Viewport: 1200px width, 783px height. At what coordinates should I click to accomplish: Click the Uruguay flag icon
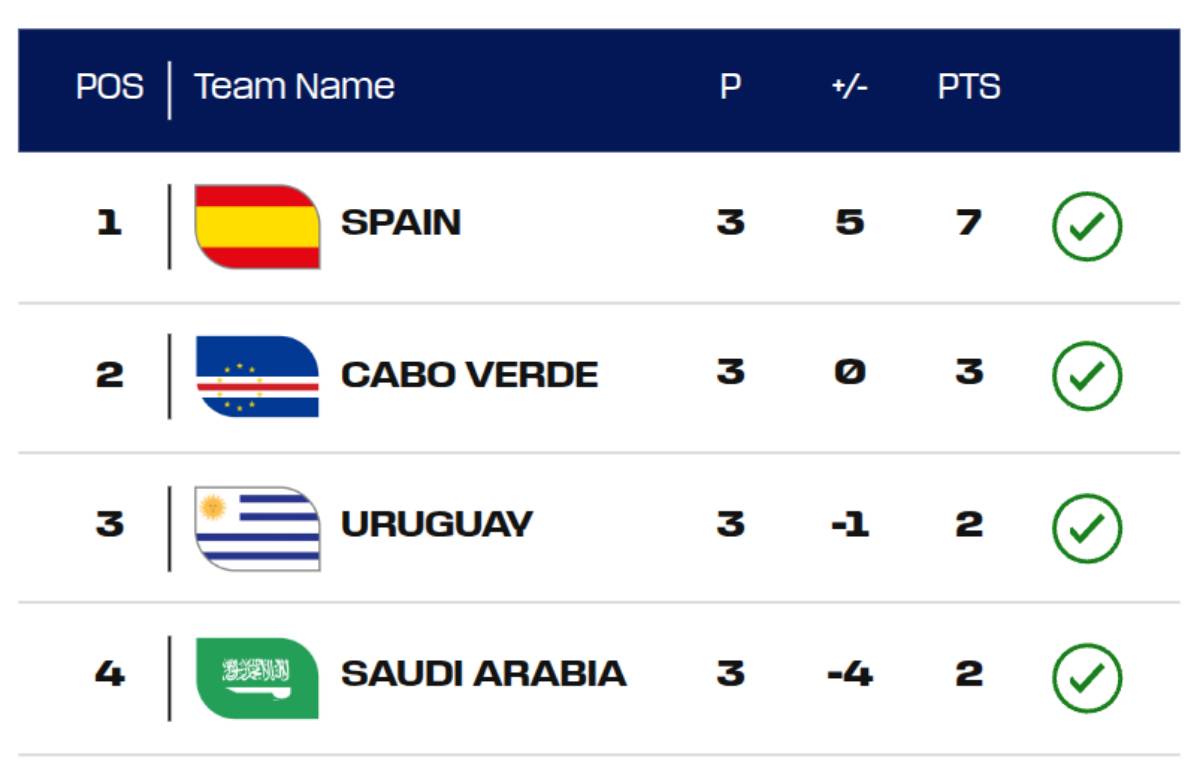[x=258, y=528]
